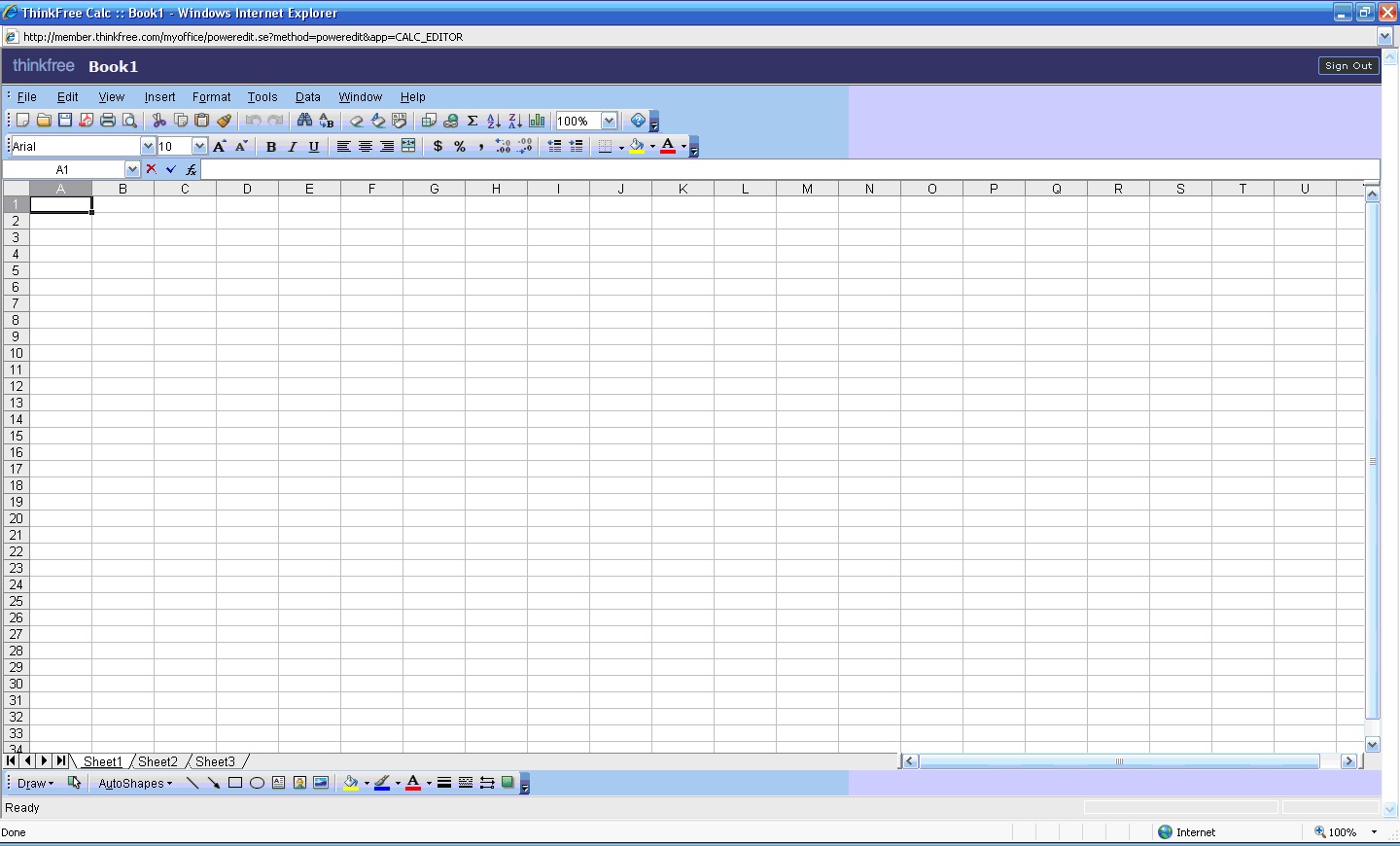This screenshot has width=1400, height=846.
Task: Open Find with binoculars icon
Action: [304, 121]
